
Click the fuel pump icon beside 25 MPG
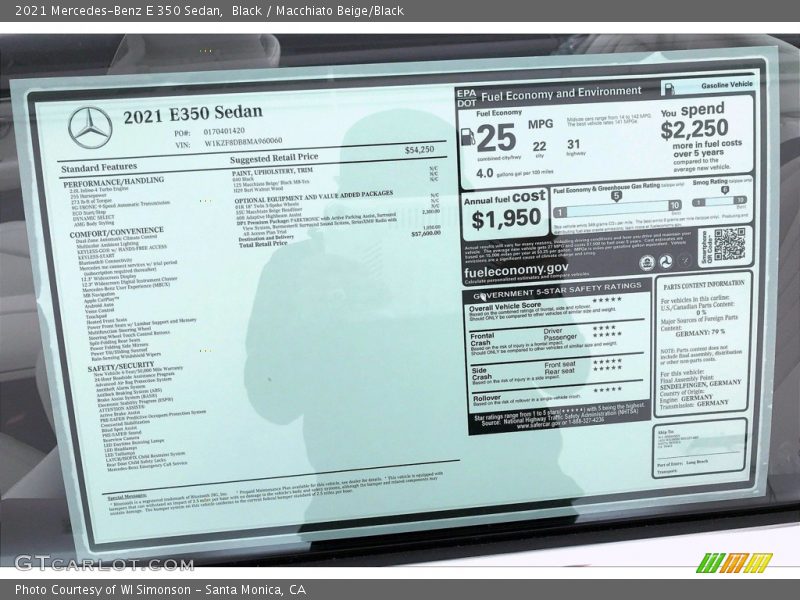[467, 137]
